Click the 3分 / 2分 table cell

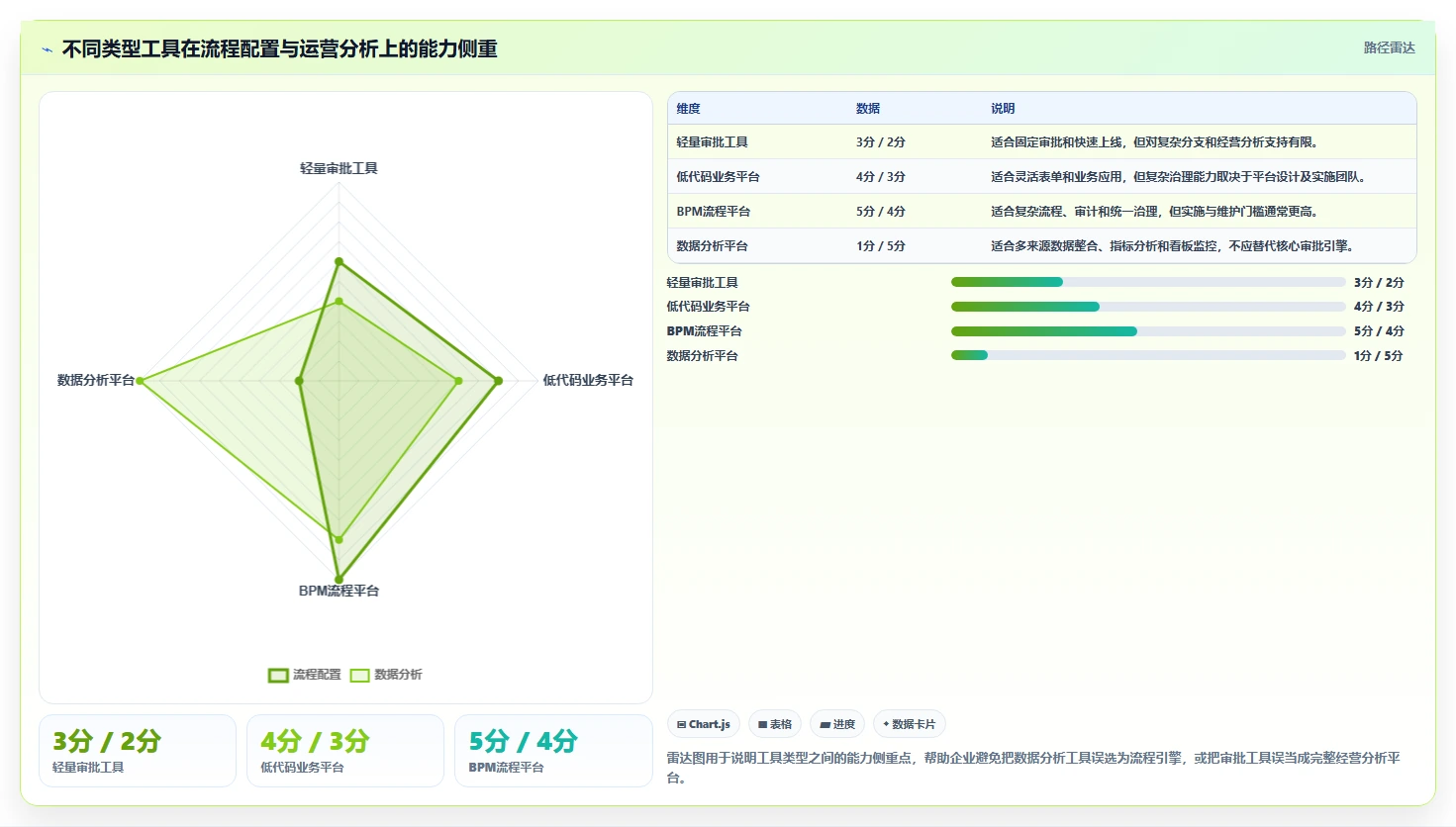tap(881, 142)
